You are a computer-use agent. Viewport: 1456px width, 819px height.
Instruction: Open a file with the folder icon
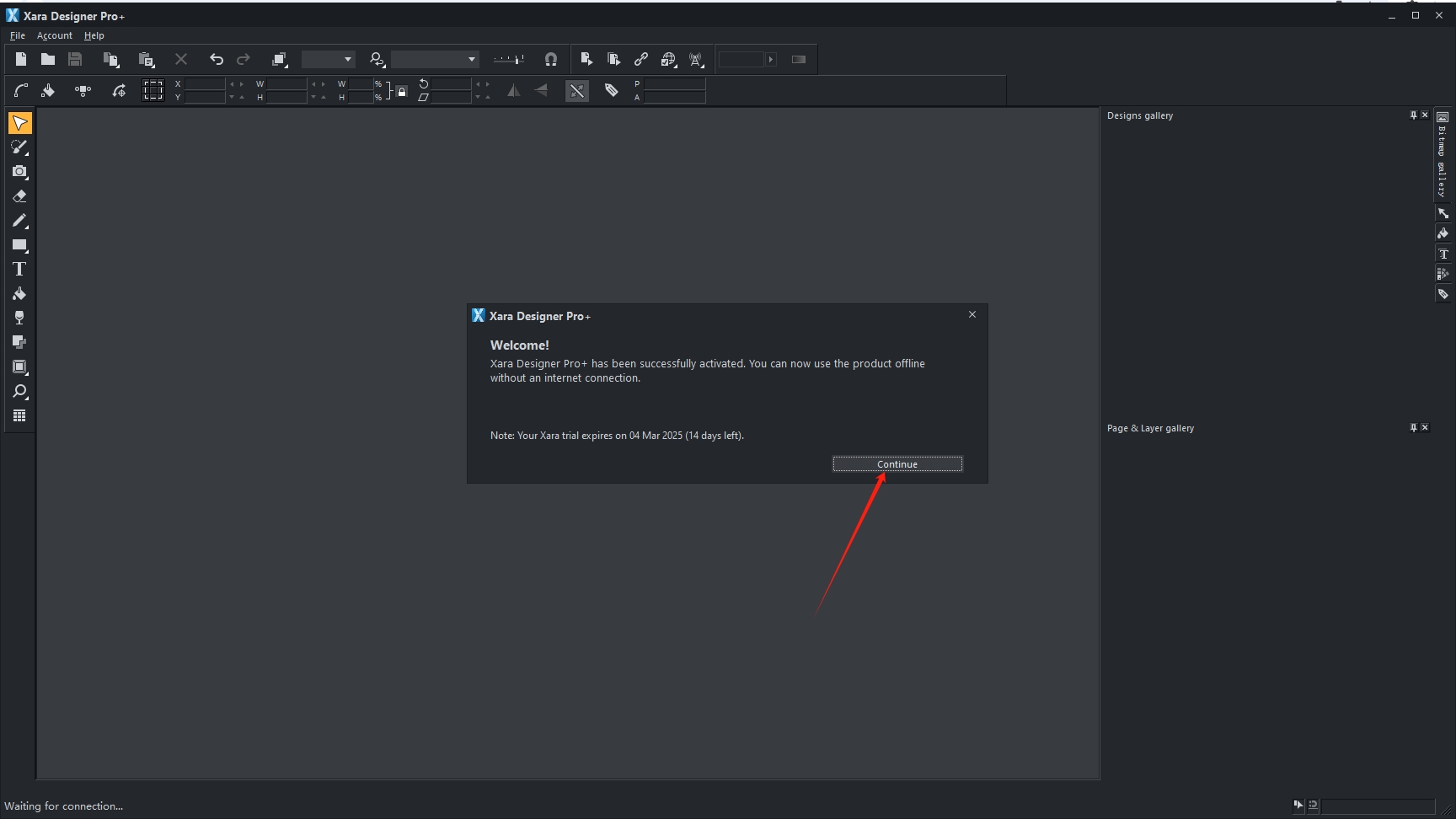(48, 59)
